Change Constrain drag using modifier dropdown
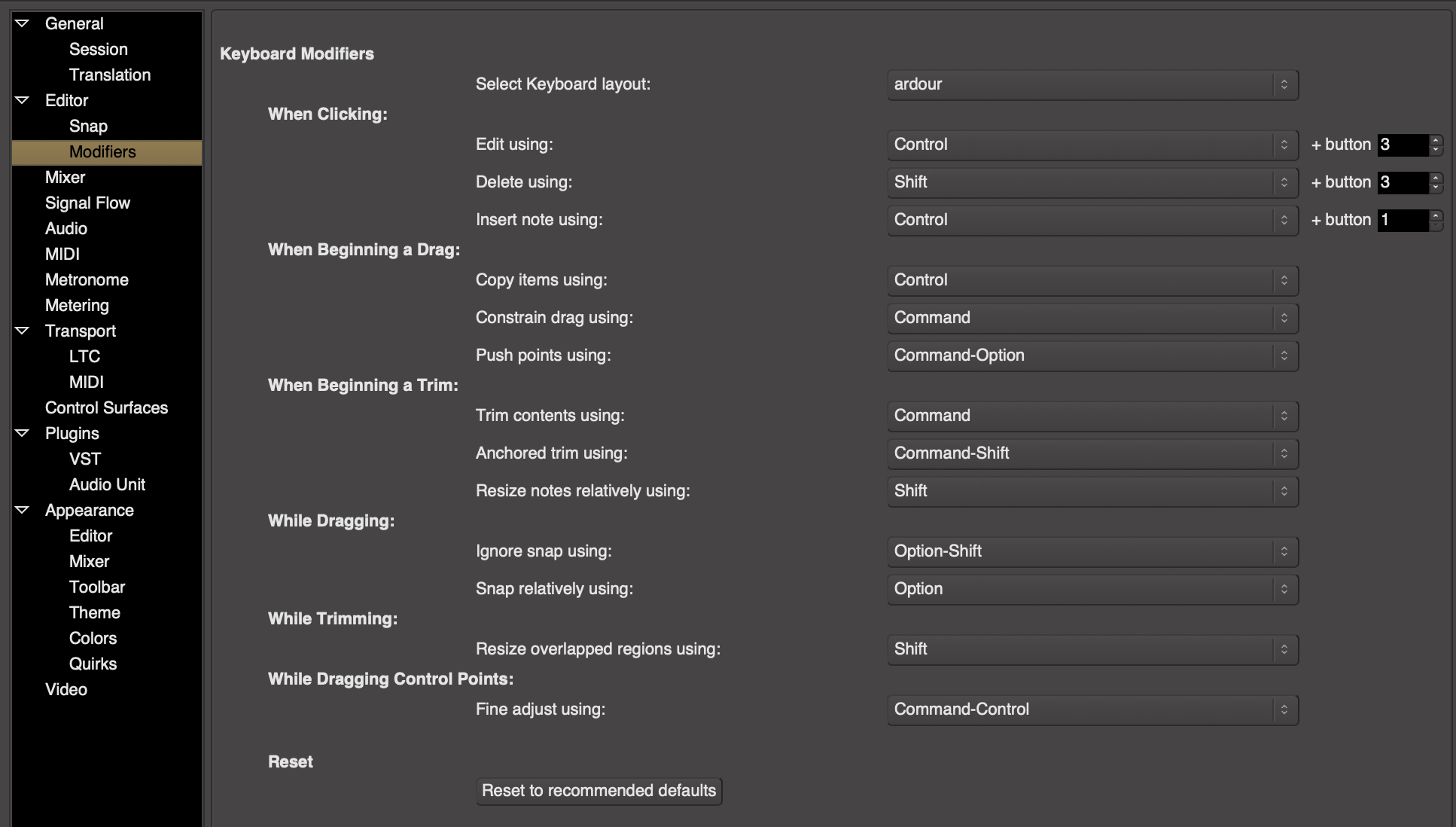 click(1091, 317)
